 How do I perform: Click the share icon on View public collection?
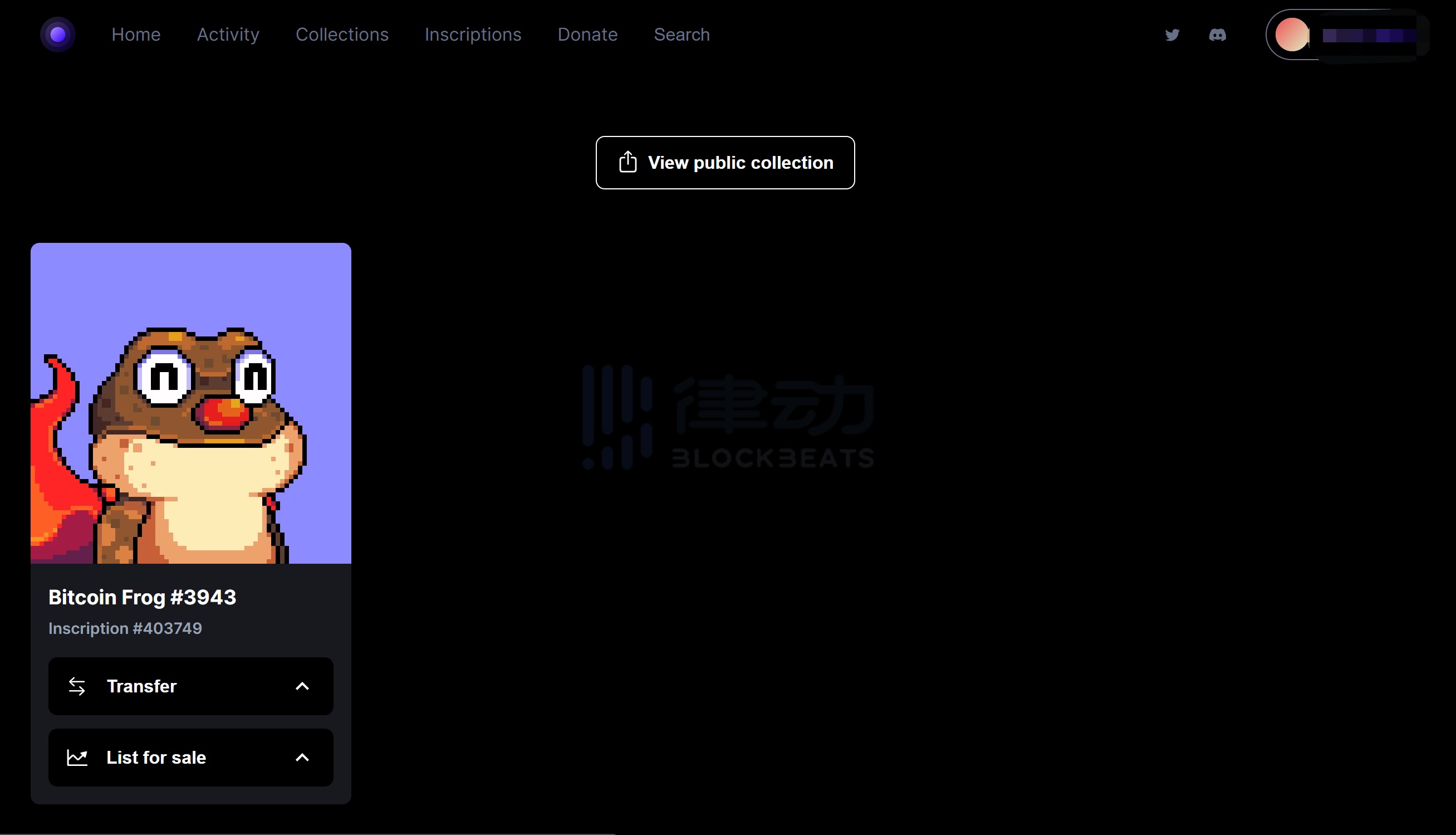tap(627, 162)
